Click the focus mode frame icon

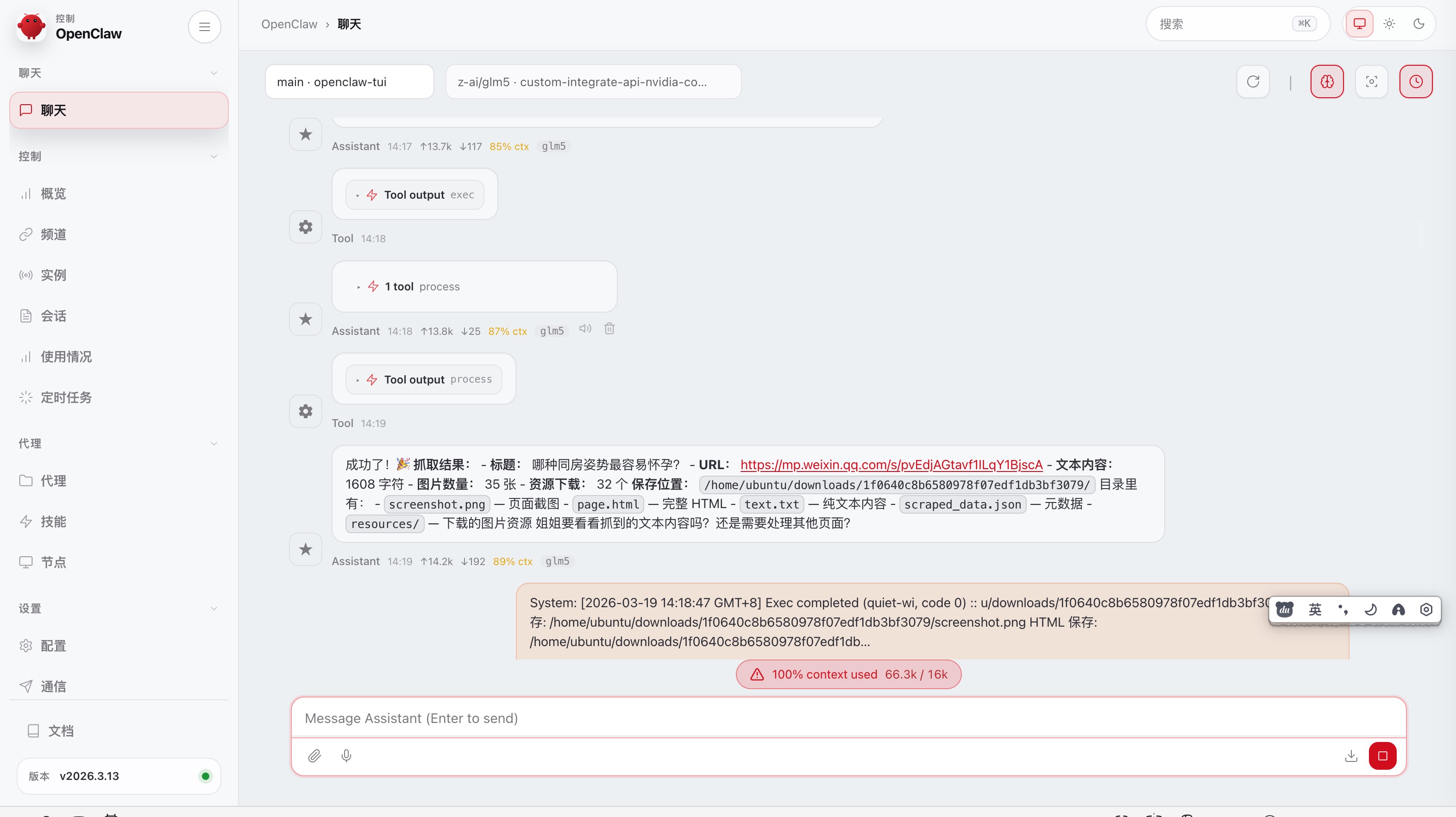[x=1371, y=82]
